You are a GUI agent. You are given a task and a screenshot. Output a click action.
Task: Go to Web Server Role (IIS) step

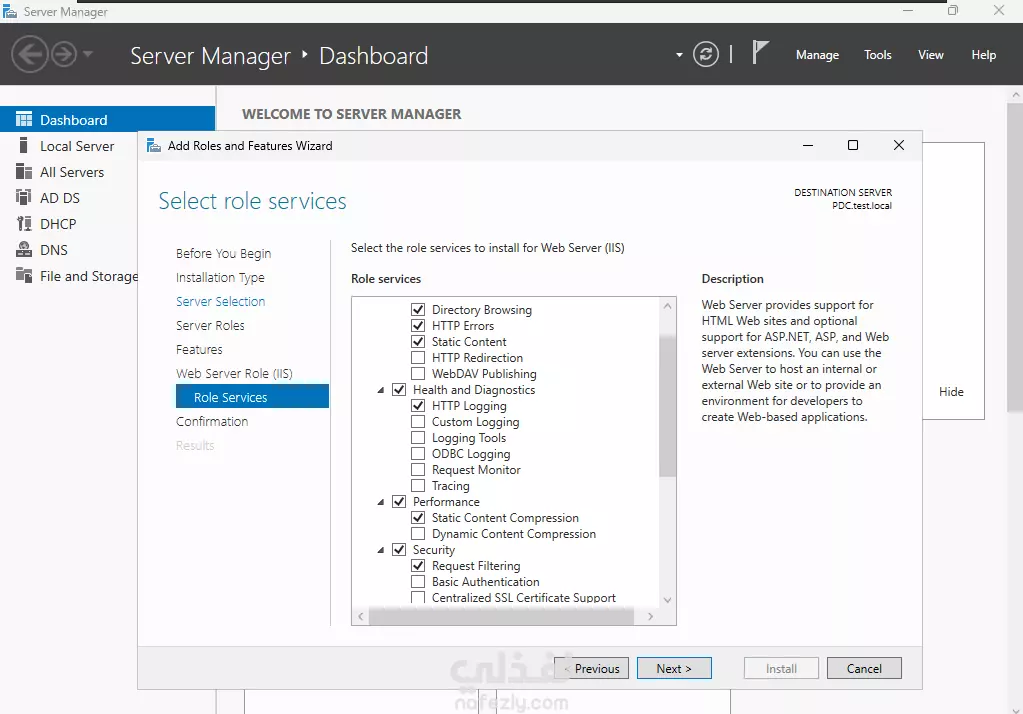pyautogui.click(x=234, y=373)
